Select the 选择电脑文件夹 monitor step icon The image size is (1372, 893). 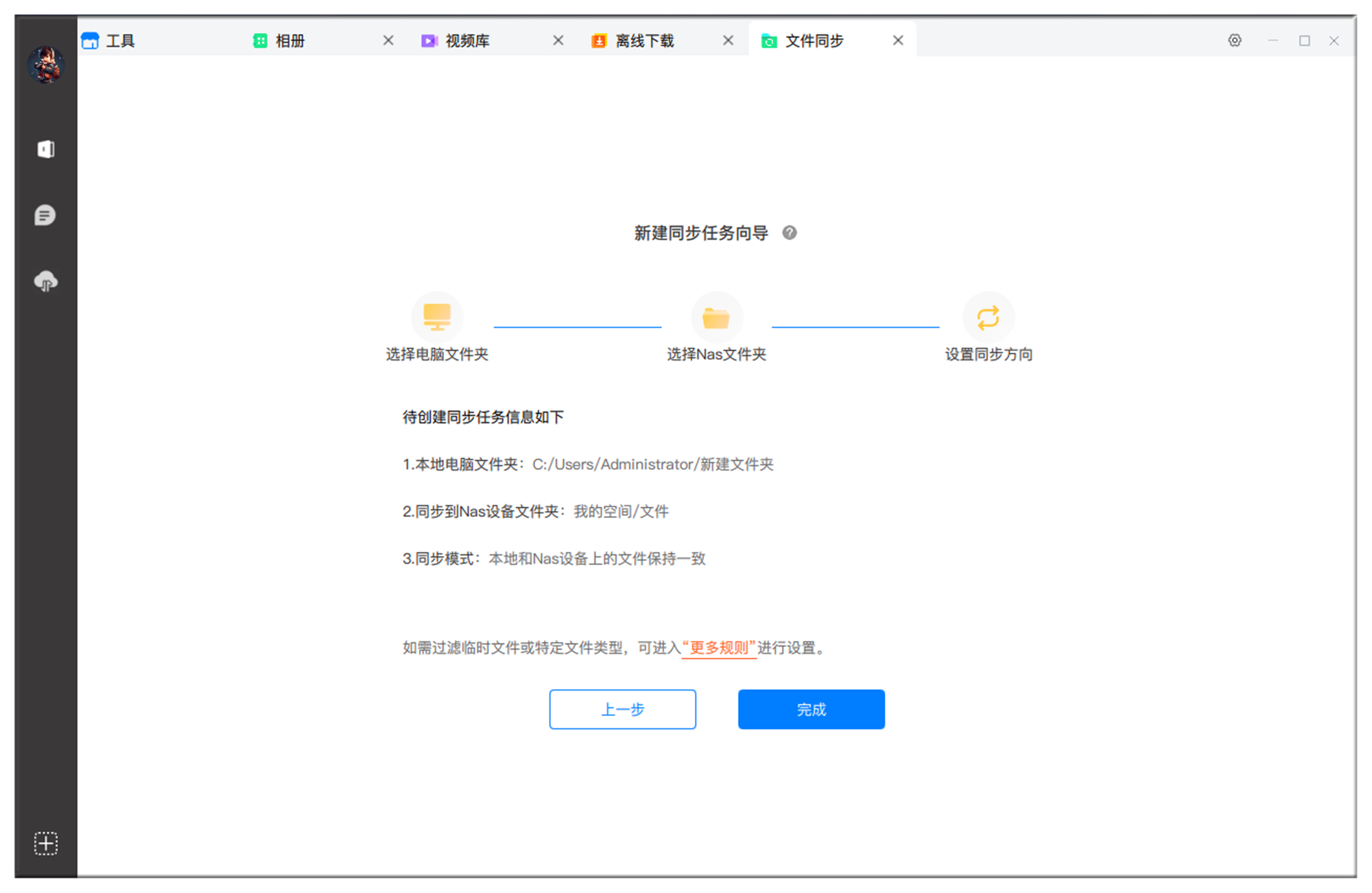click(436, 317)
